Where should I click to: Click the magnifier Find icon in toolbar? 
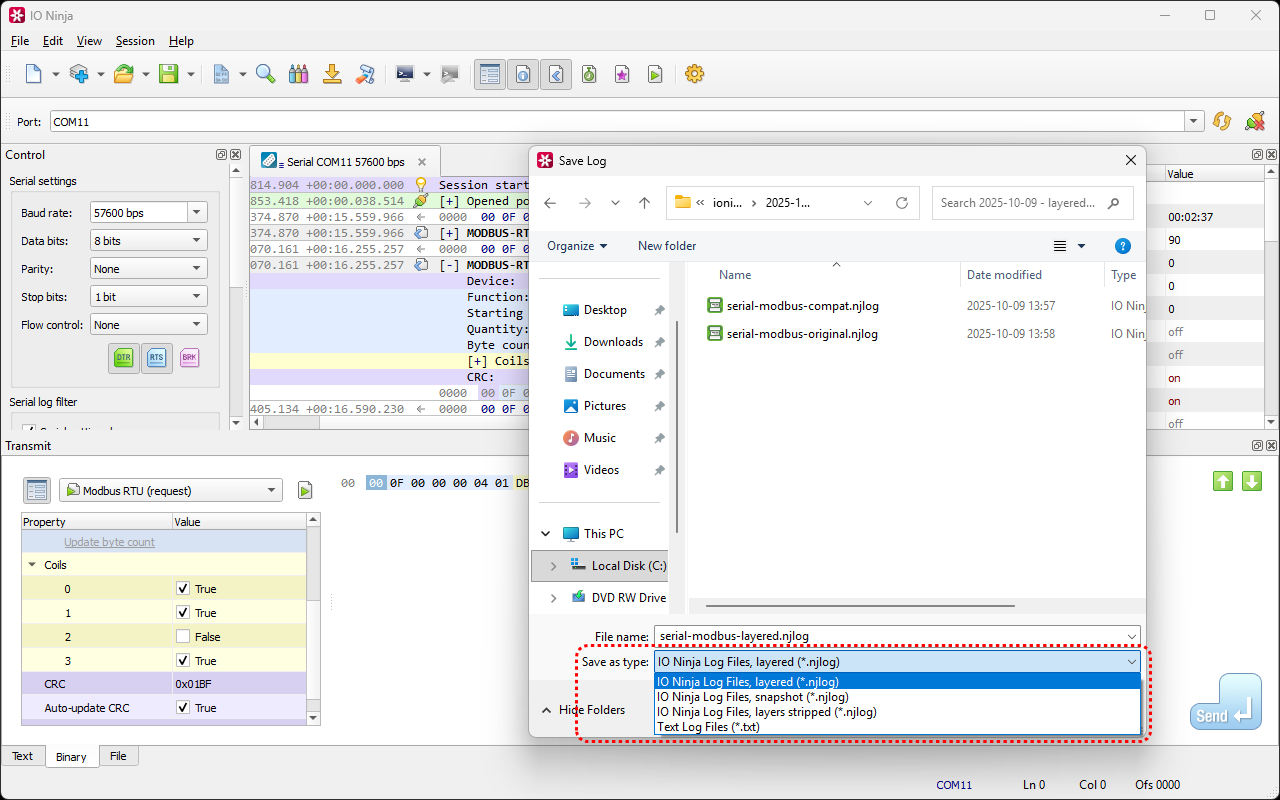[265, 74]
